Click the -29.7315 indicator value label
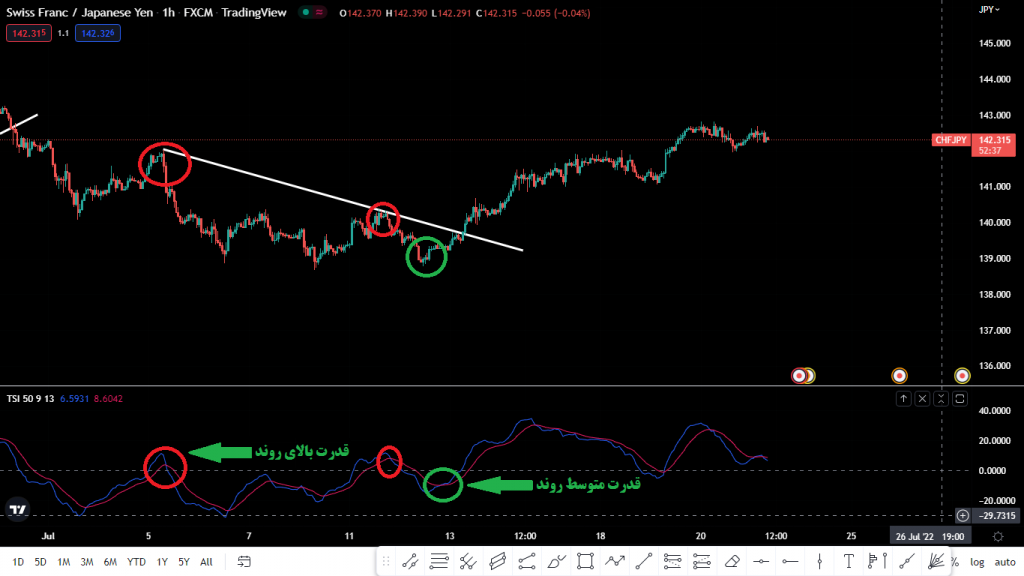The height and width of the screenshot is (576, 1024). 997,516
